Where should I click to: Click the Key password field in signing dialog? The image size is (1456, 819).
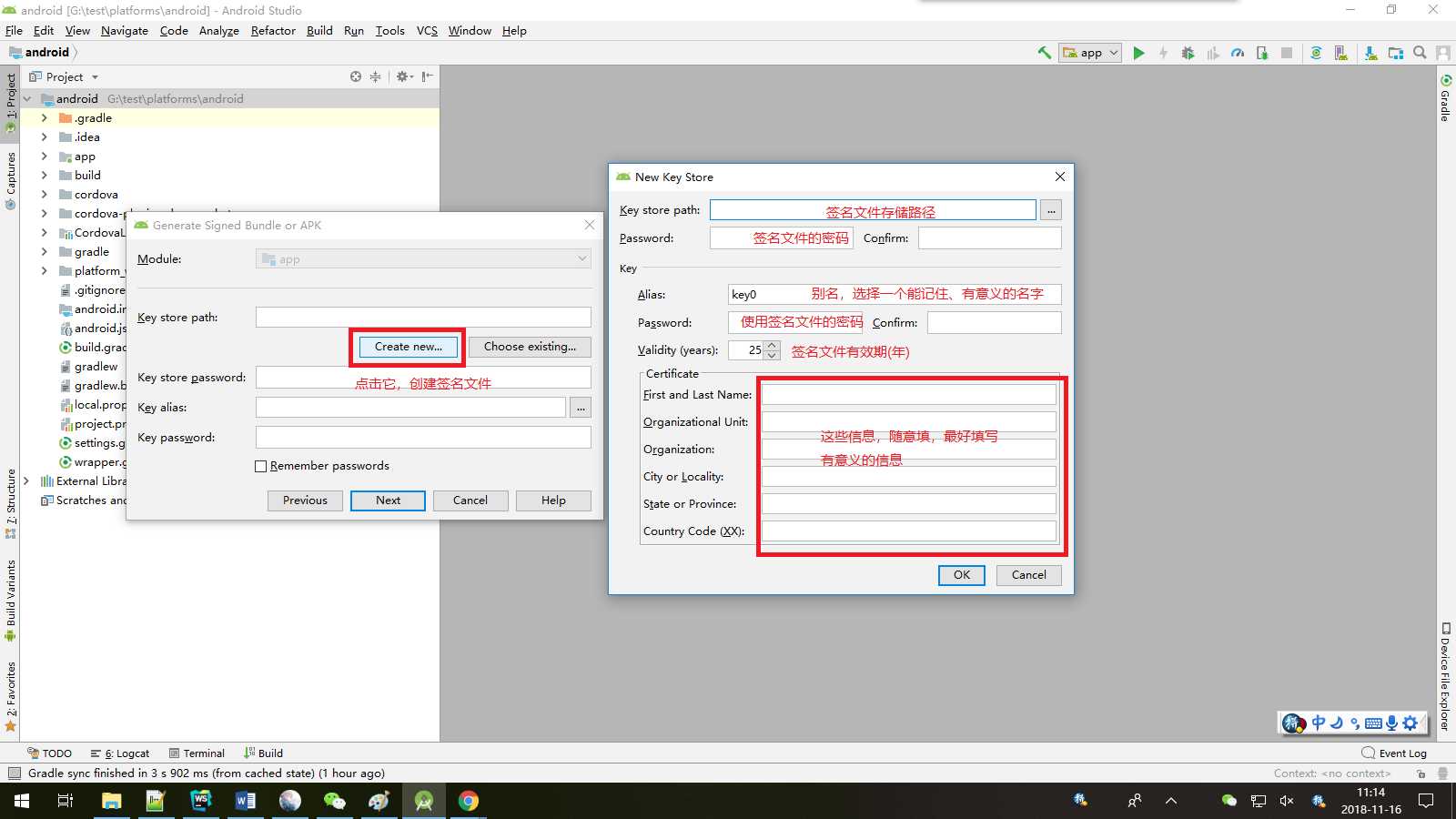tap(423, 438)
